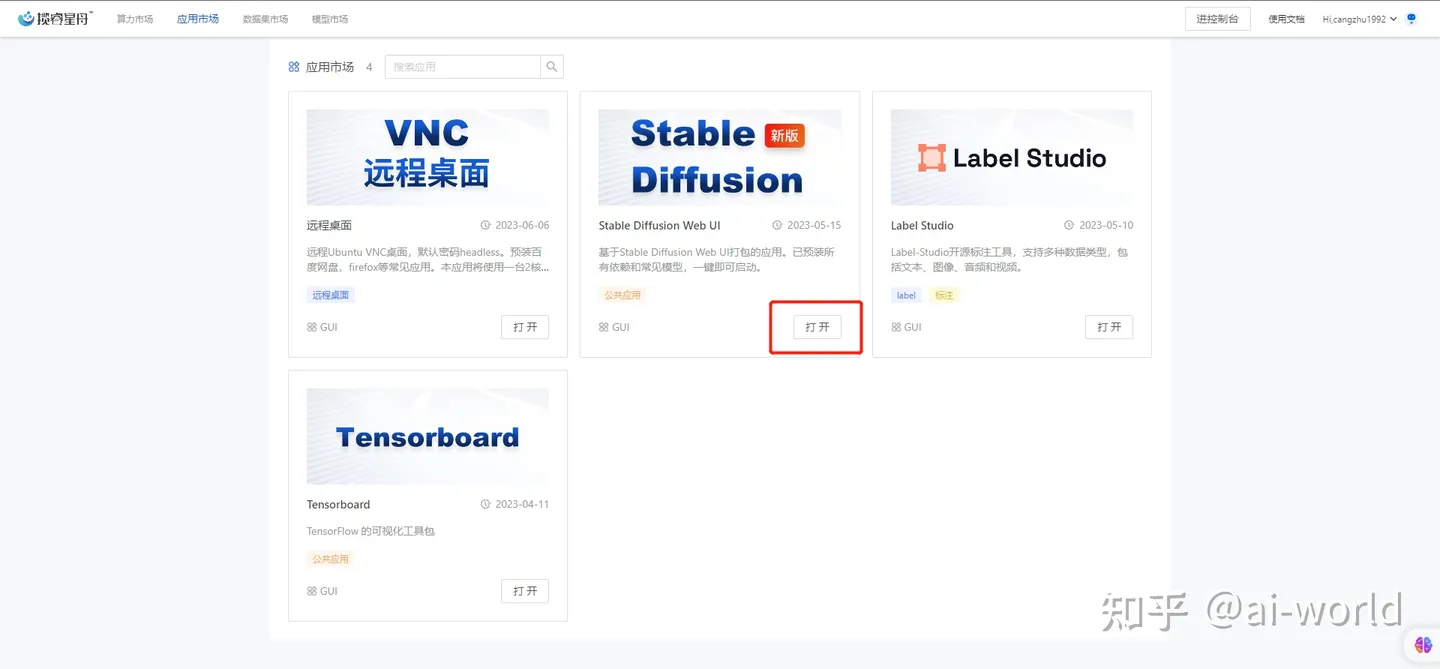This screenshot has width=1440, height=669.
Task: Click the card title 远程桌面
Action: pos(329,226)
